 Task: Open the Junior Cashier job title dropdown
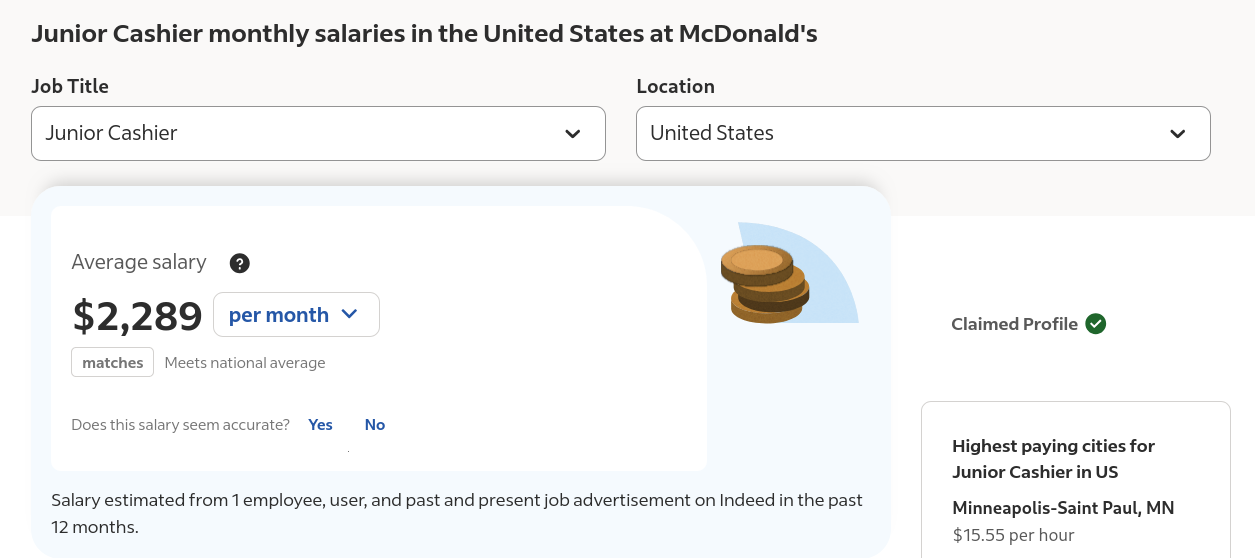point(318,133)
